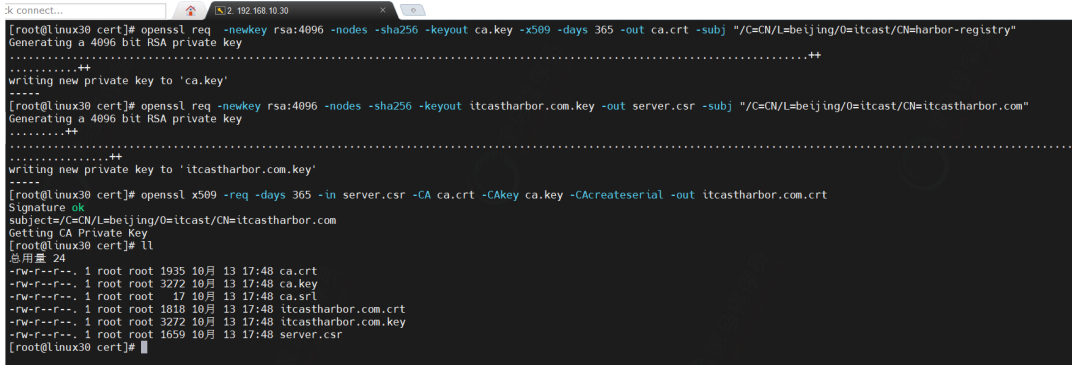Click the file size 17 of ca.srl
The height and width of the screenshot is (365, 1072).
point(178,297)
